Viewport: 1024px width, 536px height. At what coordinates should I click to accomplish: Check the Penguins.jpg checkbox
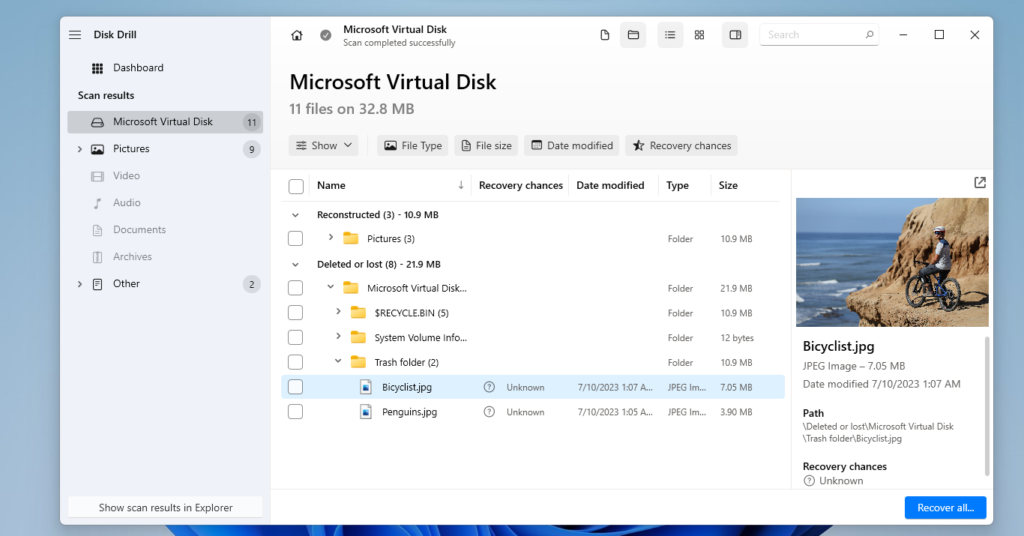pos(295,412)
